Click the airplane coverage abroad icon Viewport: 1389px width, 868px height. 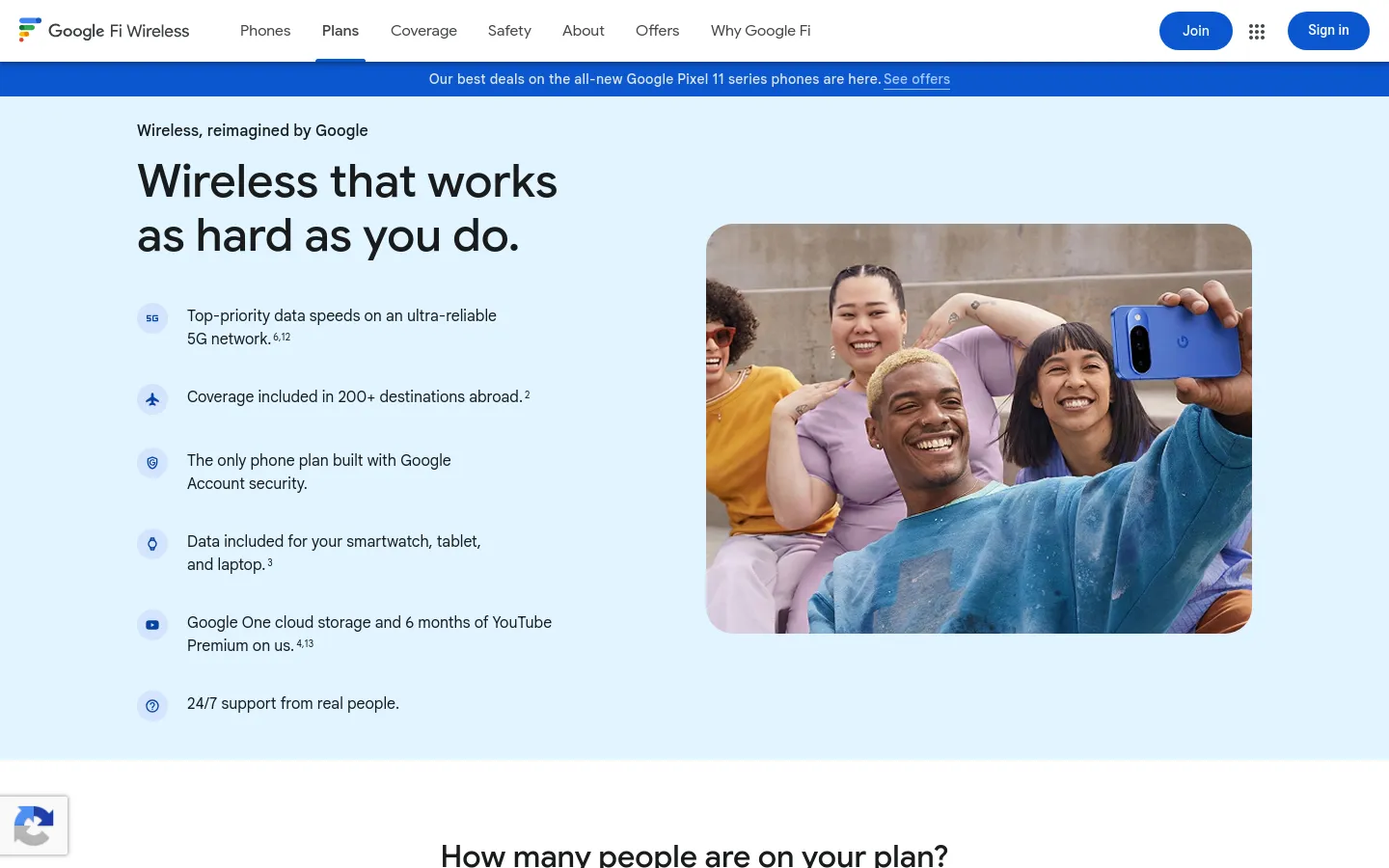coord(152,399)
